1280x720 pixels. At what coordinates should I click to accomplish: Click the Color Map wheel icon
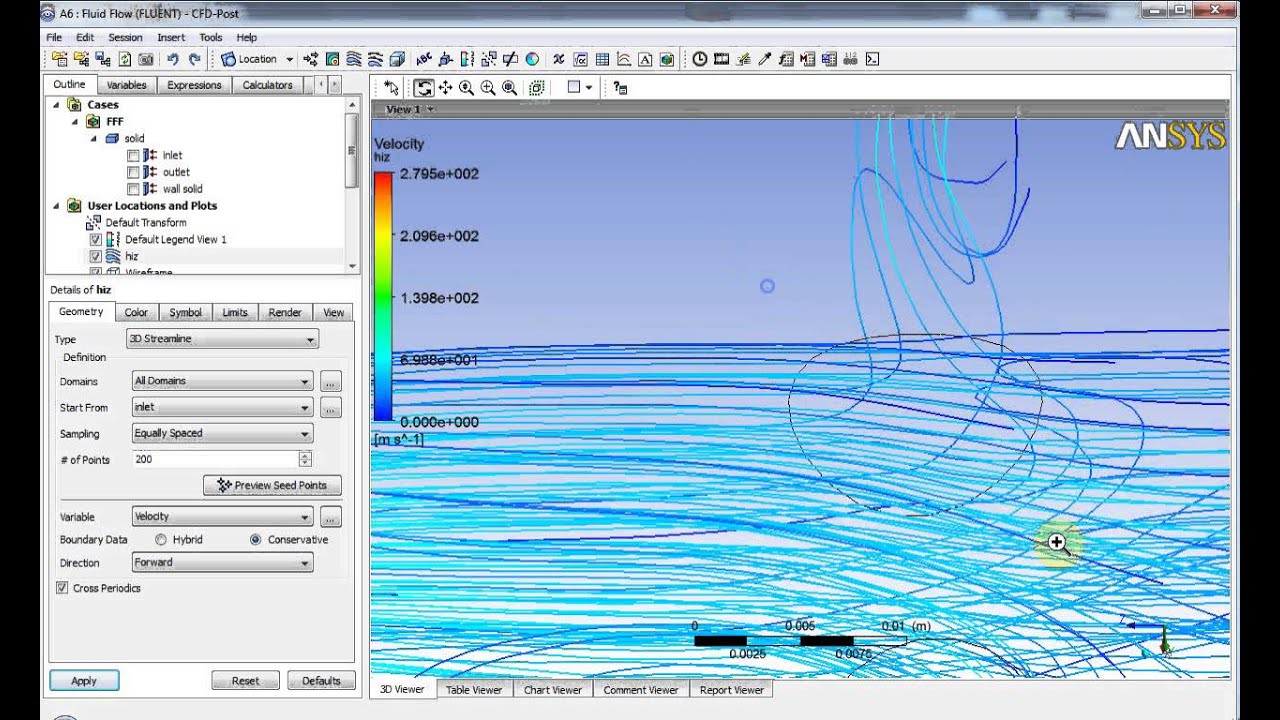[x=532, y=59]
